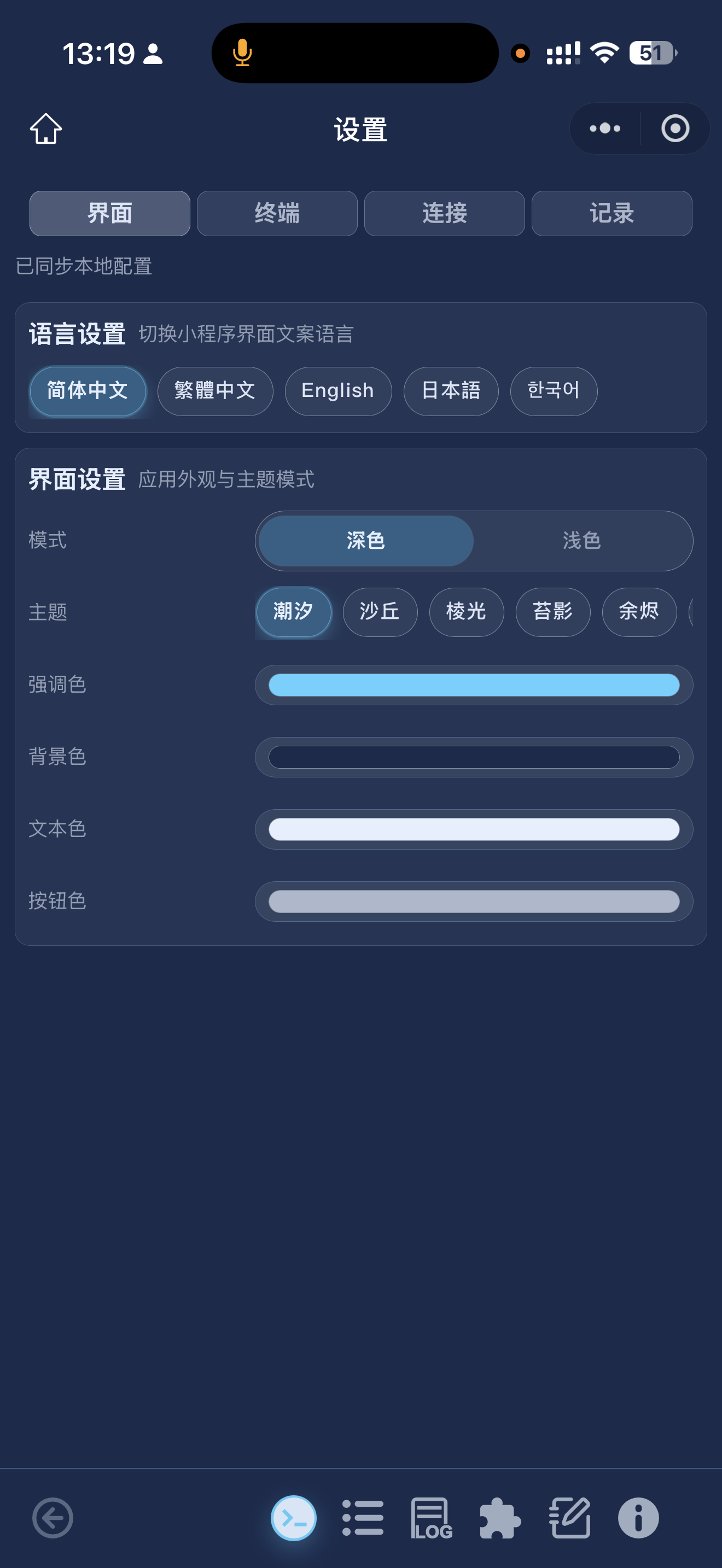Open the 文本色 text color swatch
This screenshot has width=722, height=1568.
474,829
